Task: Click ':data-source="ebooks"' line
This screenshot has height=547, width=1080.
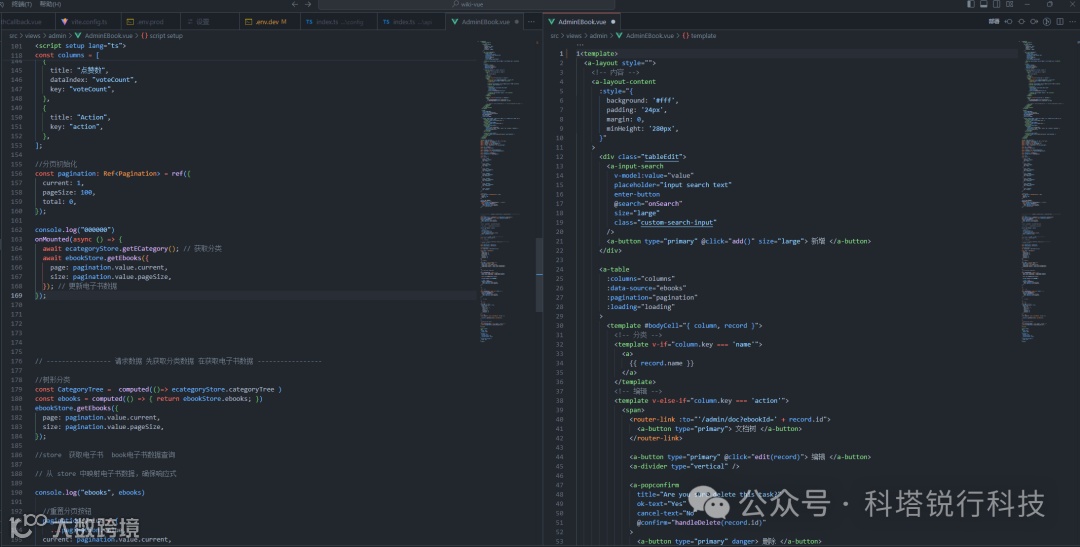Action: (x=647, y=288)
